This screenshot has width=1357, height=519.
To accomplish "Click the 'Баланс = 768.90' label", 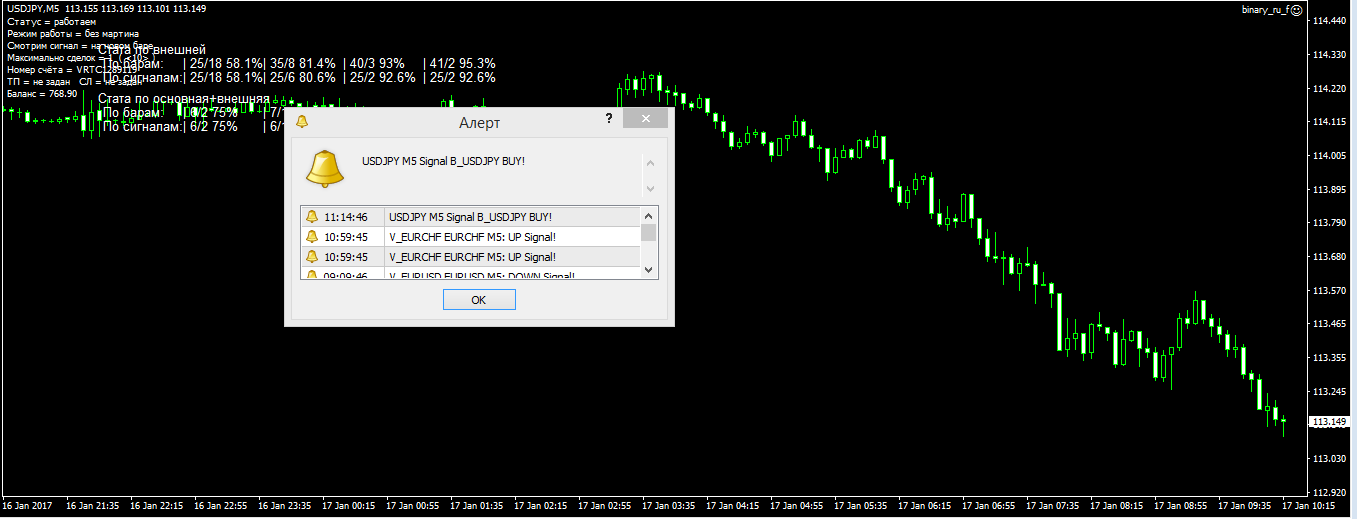I will tap(42, 93).
